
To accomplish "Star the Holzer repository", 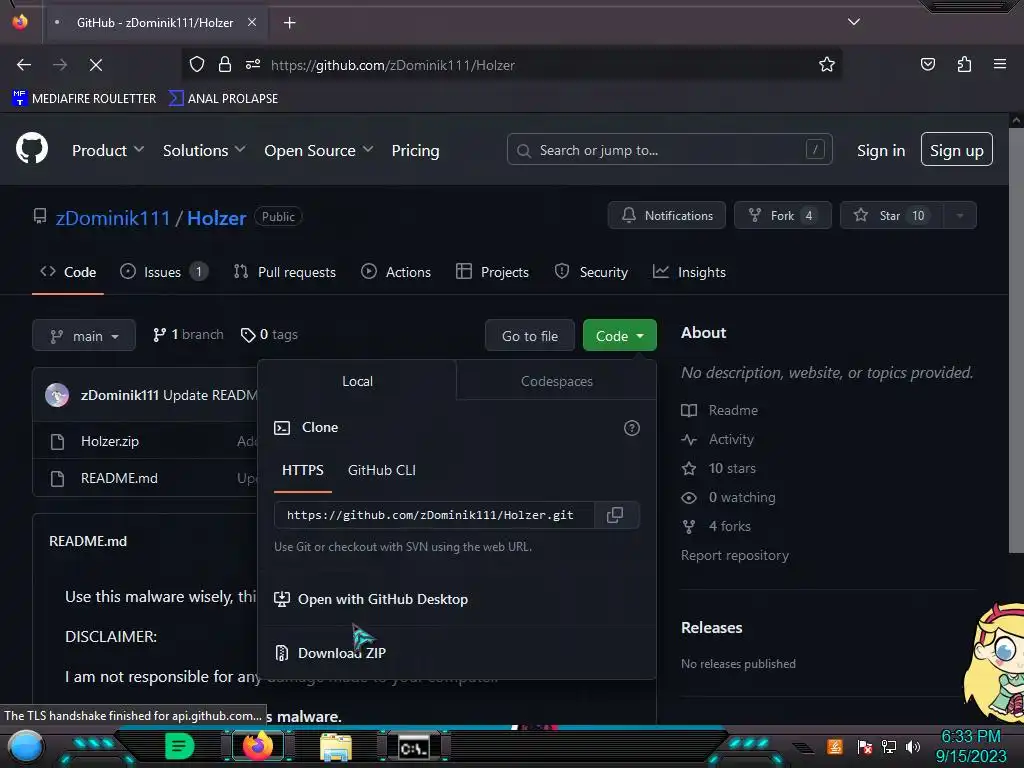I will click(891, 216).
